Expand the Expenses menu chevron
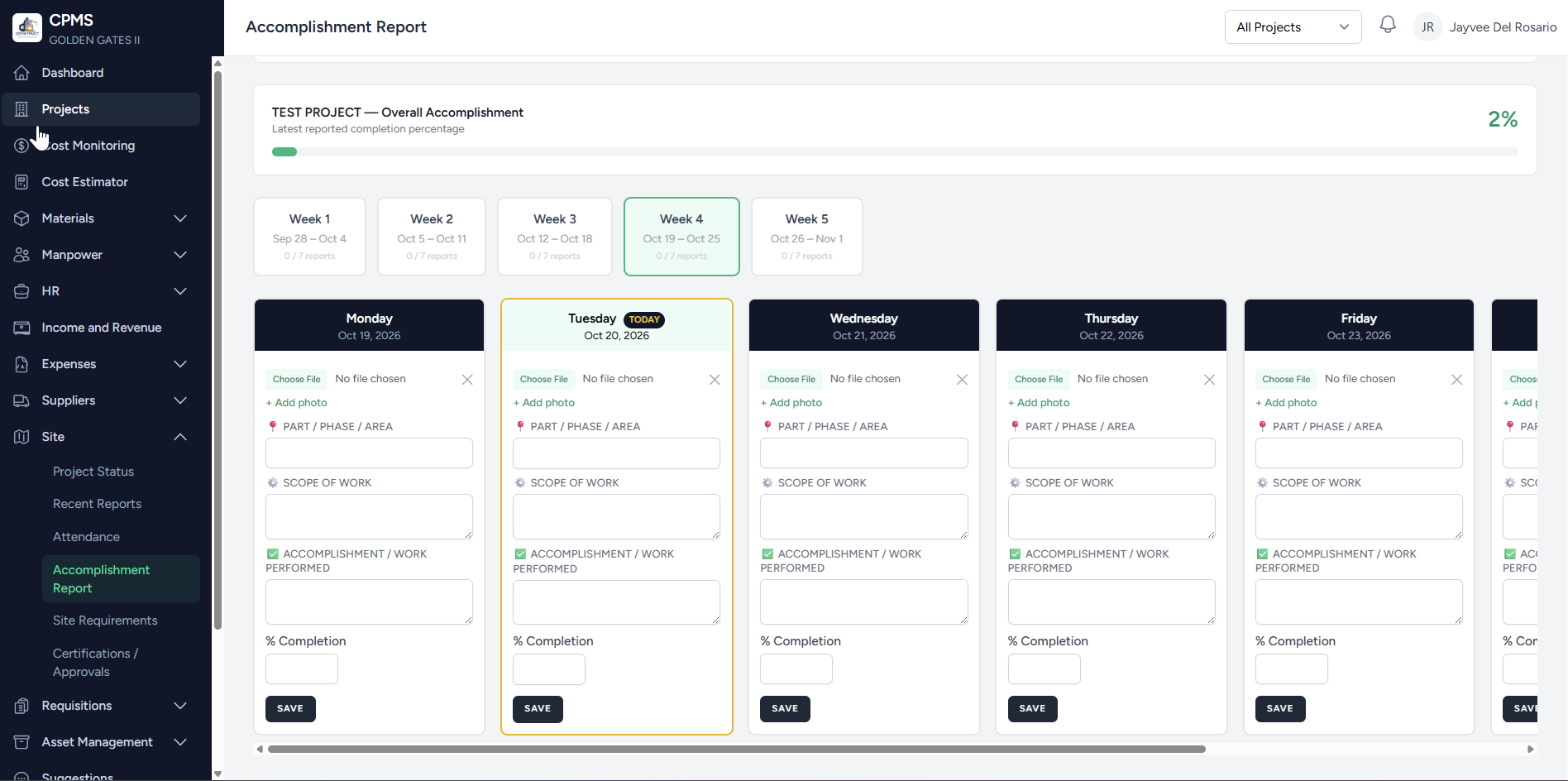The width and height of the screenshot is (1568, 781). [x=180, y=364]
